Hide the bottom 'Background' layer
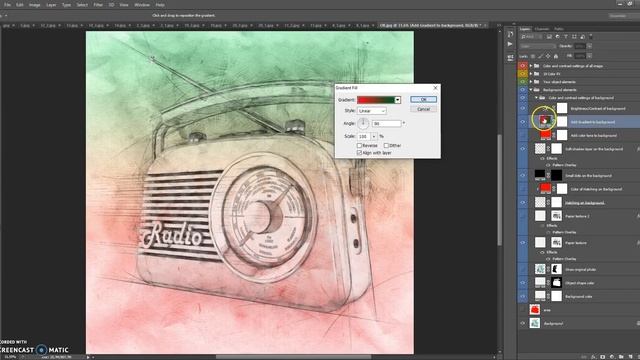Image resolution: width=640 pixels, height=360 pixels. pyautogui.click(x=522, y=323)
